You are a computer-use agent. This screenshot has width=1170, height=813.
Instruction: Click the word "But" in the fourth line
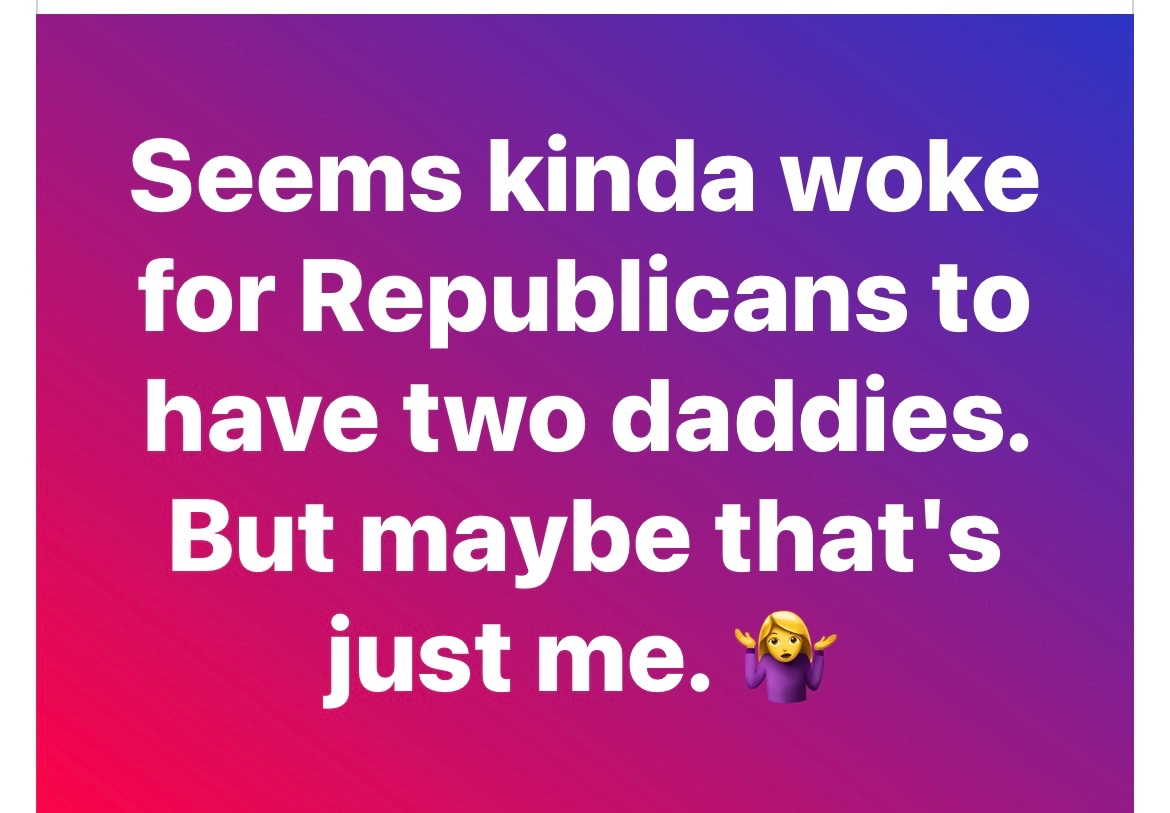(x=252, y=536)
